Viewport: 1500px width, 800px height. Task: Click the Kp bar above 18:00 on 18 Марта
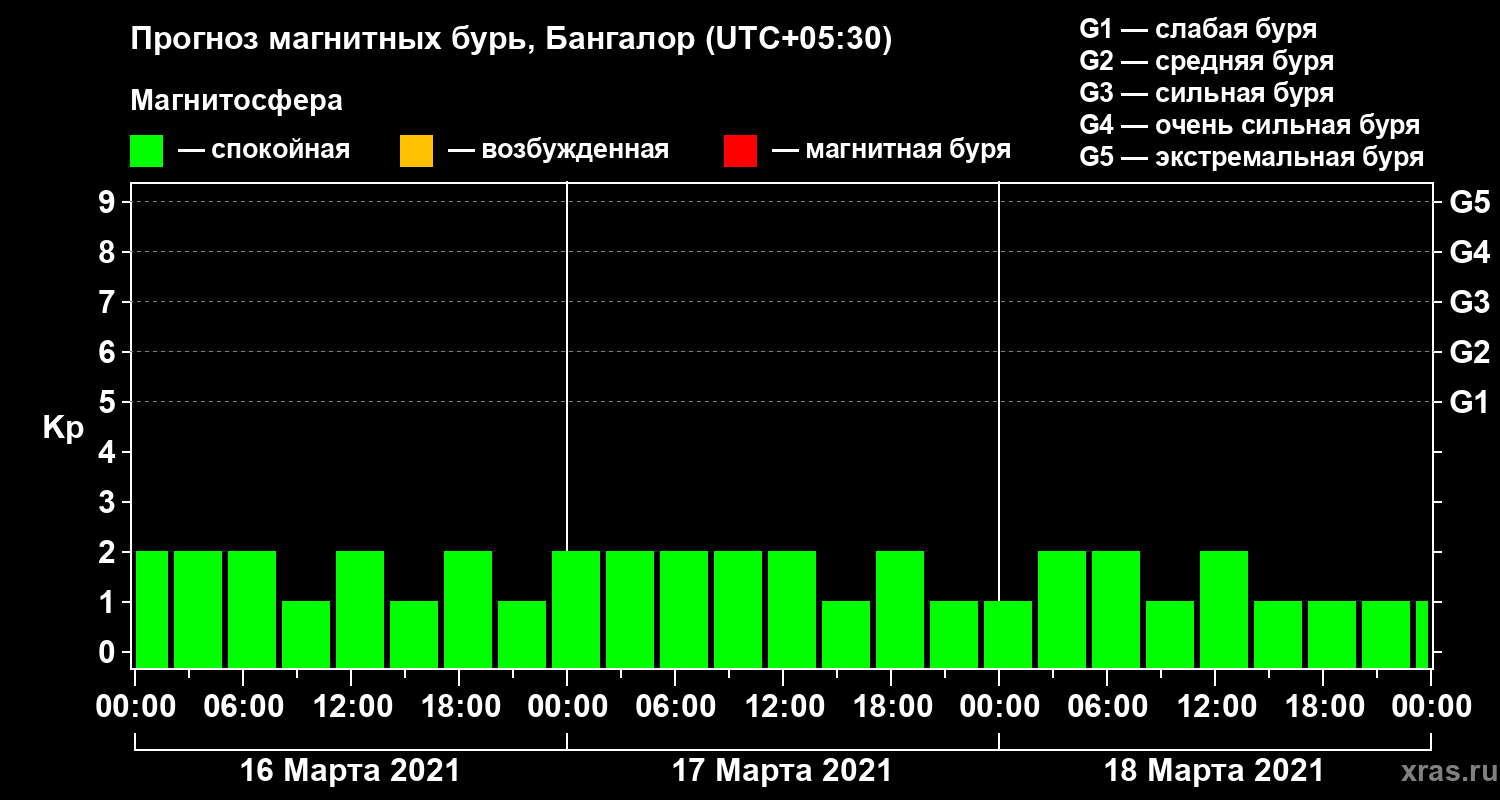tap(1332, 634)
